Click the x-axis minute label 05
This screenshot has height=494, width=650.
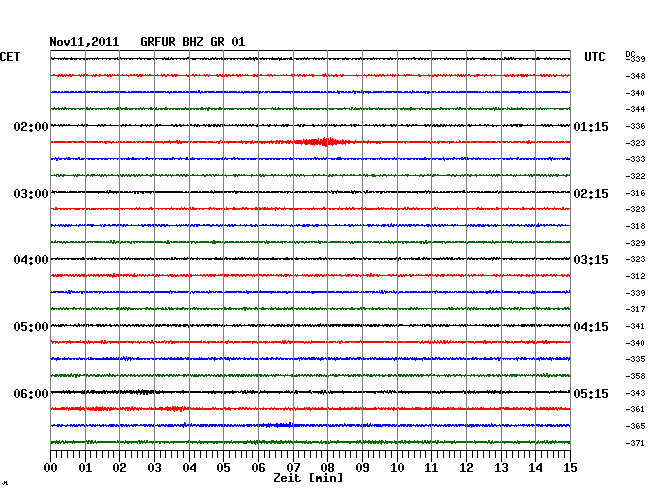[223, 468]
